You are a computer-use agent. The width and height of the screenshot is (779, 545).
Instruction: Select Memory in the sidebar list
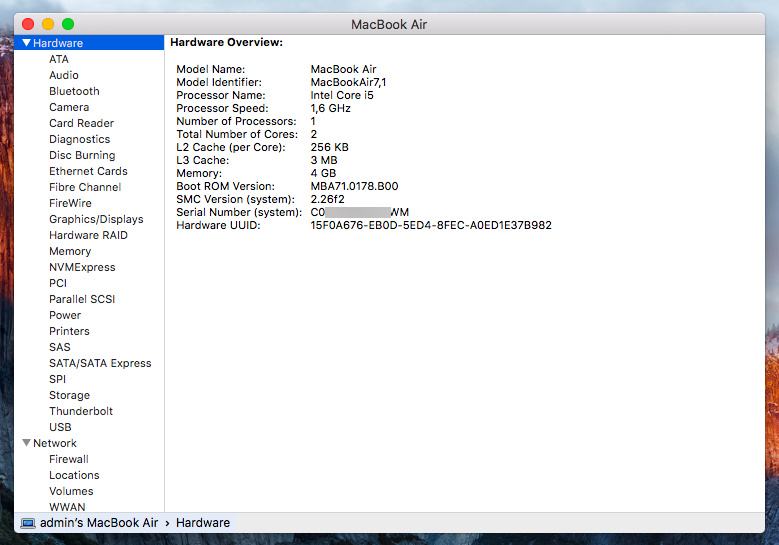click(70, 251)
